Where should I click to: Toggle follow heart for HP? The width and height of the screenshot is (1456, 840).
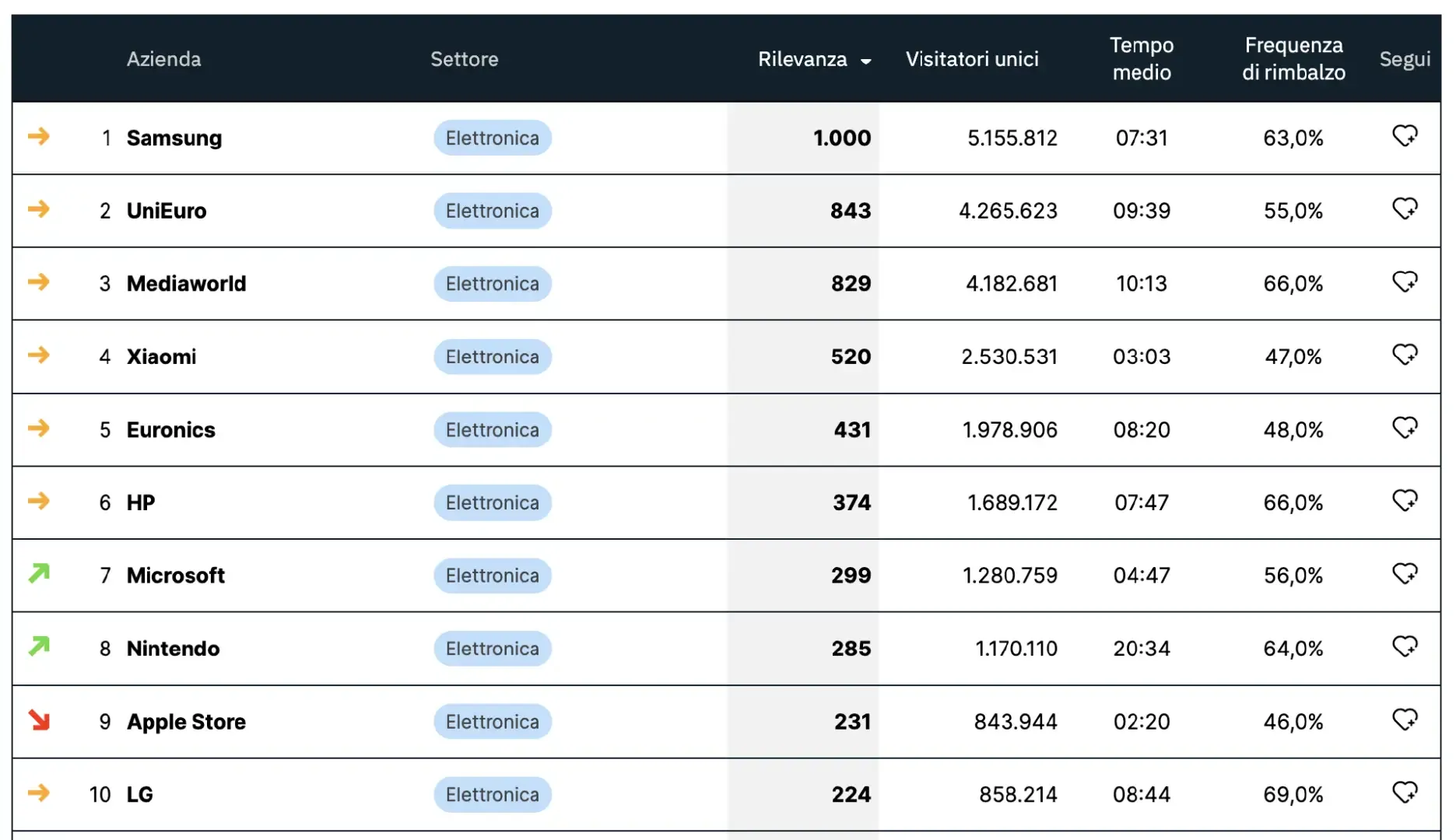pyautogui.click(x=1405, y=500)
